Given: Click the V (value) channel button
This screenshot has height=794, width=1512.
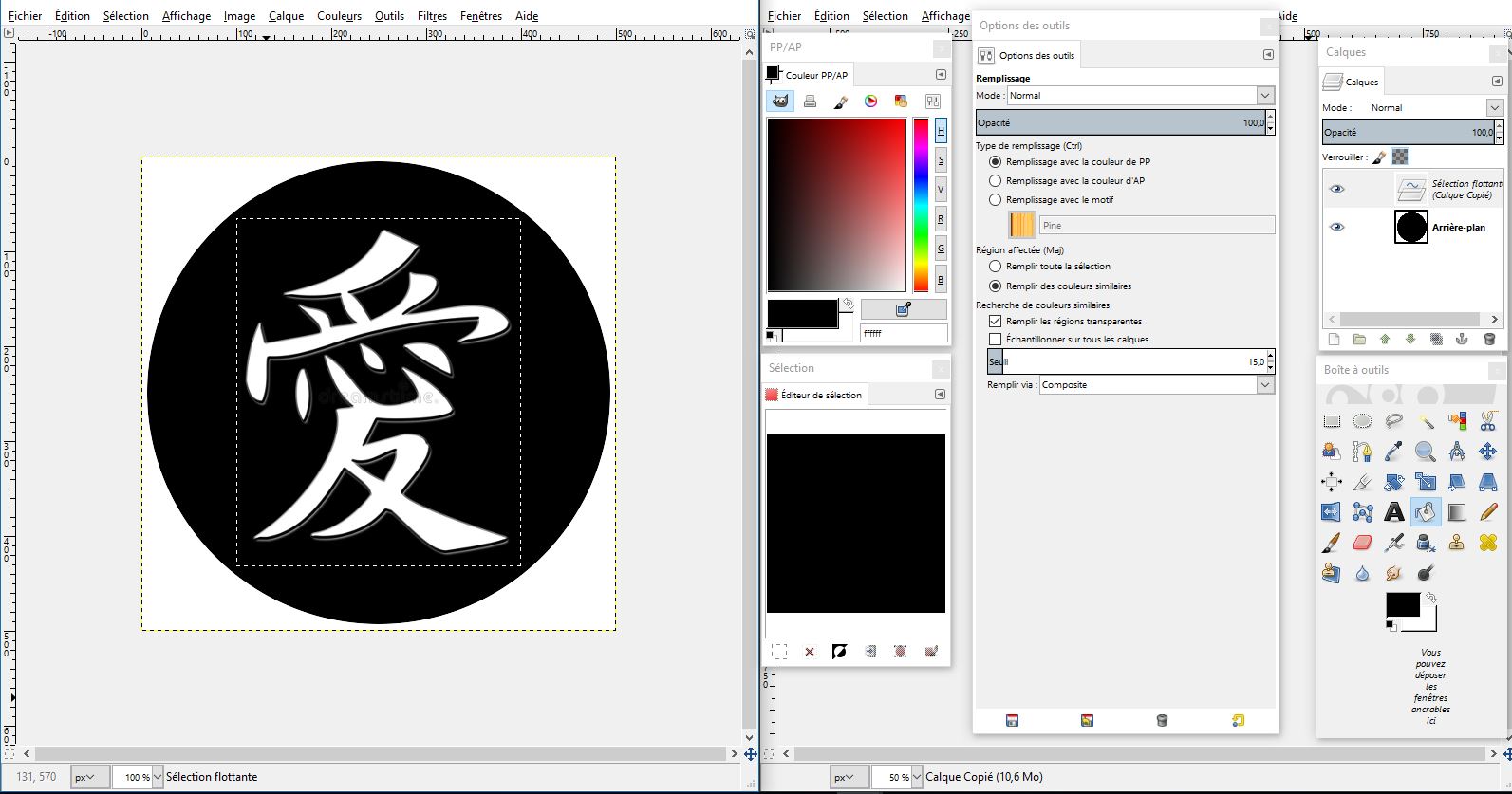Looking at the screenshot, I should click(941, 190).
